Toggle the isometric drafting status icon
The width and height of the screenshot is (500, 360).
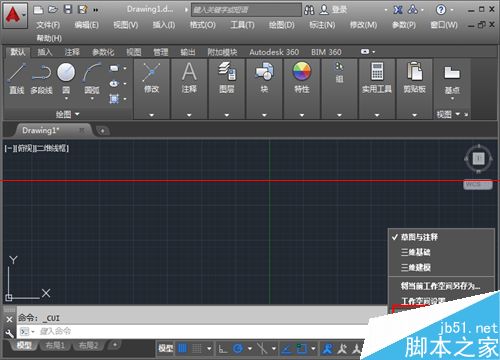tap(262, 349)
